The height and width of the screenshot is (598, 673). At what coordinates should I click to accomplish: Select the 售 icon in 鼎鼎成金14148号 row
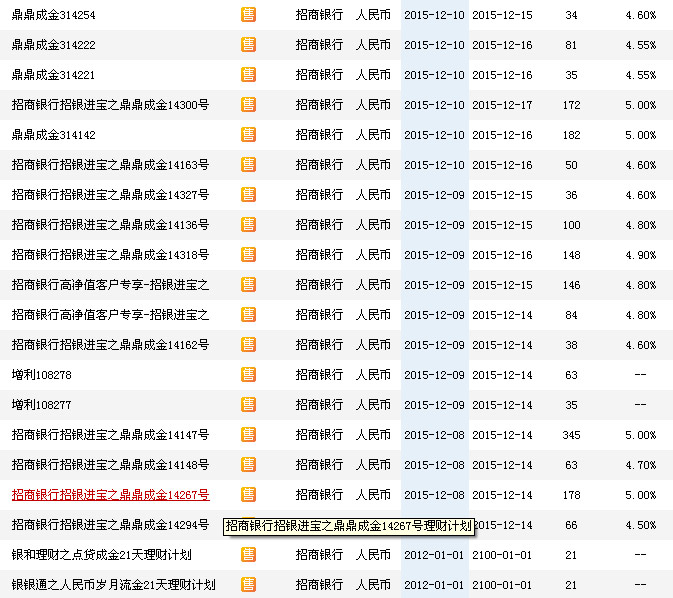pos(248,465)
